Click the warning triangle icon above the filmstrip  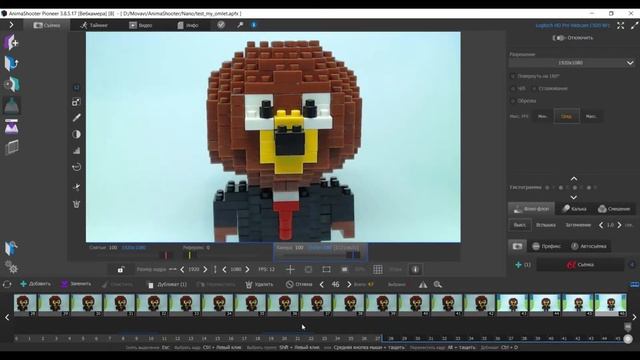pyautogui.click(x=423, y=284)
